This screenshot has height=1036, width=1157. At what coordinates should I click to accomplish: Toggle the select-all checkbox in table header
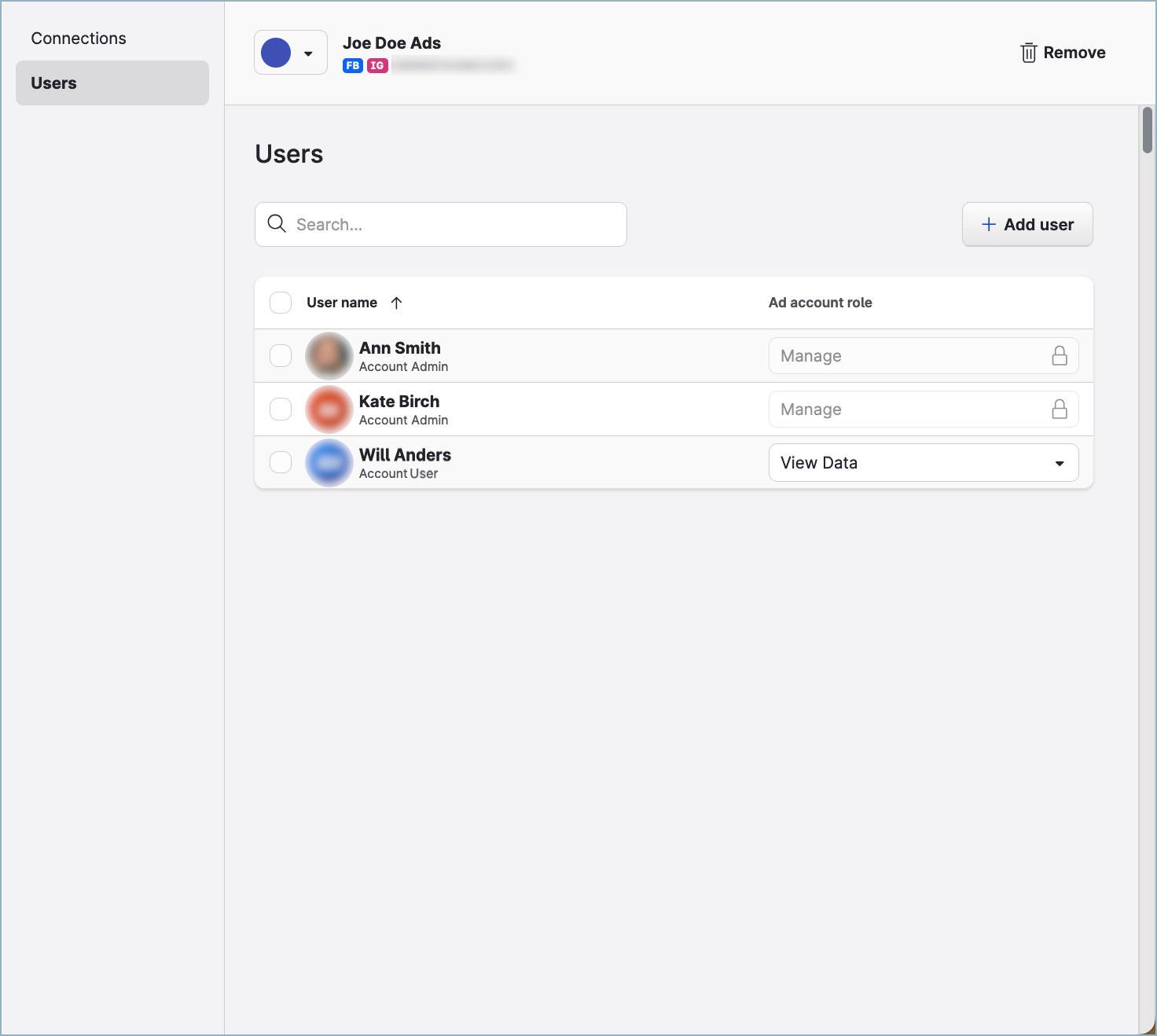tap(281, 303)
